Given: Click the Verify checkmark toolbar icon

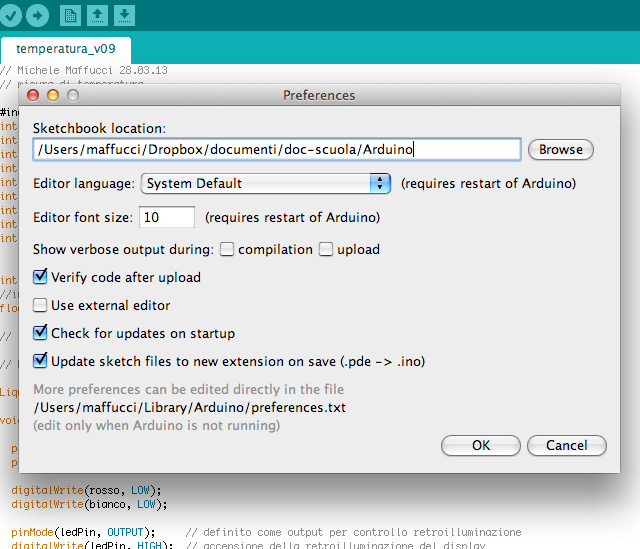Looking at the screenshot, I should click(11, 15).
